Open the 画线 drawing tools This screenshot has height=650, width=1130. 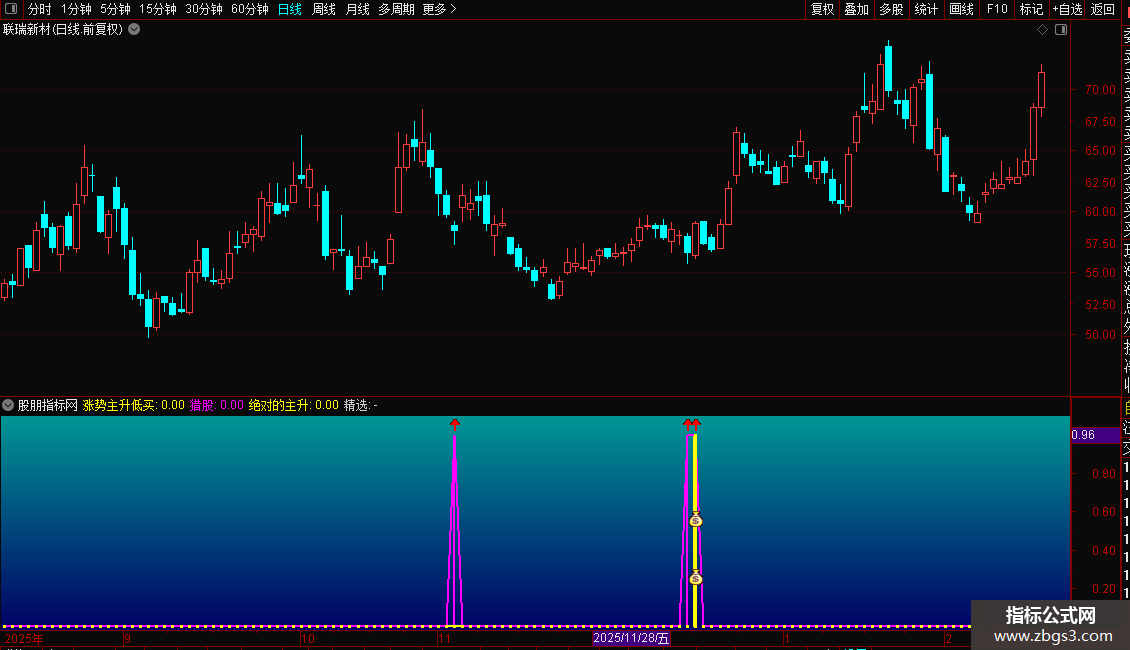click(x=961, y=9)
